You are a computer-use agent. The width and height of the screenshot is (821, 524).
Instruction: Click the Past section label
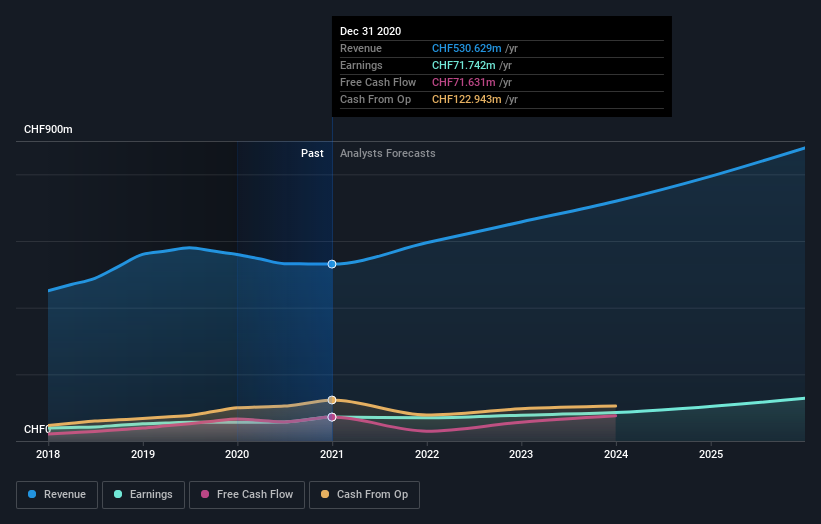[x=312, y=153]
